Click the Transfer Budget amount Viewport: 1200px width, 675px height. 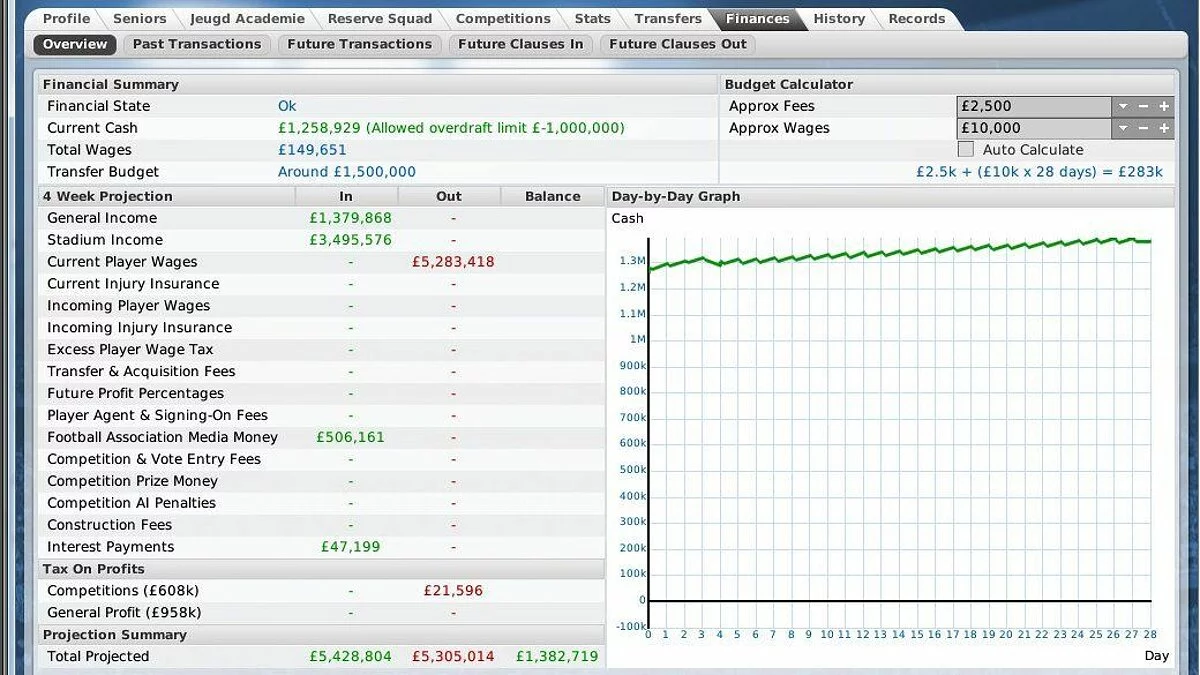347,172
